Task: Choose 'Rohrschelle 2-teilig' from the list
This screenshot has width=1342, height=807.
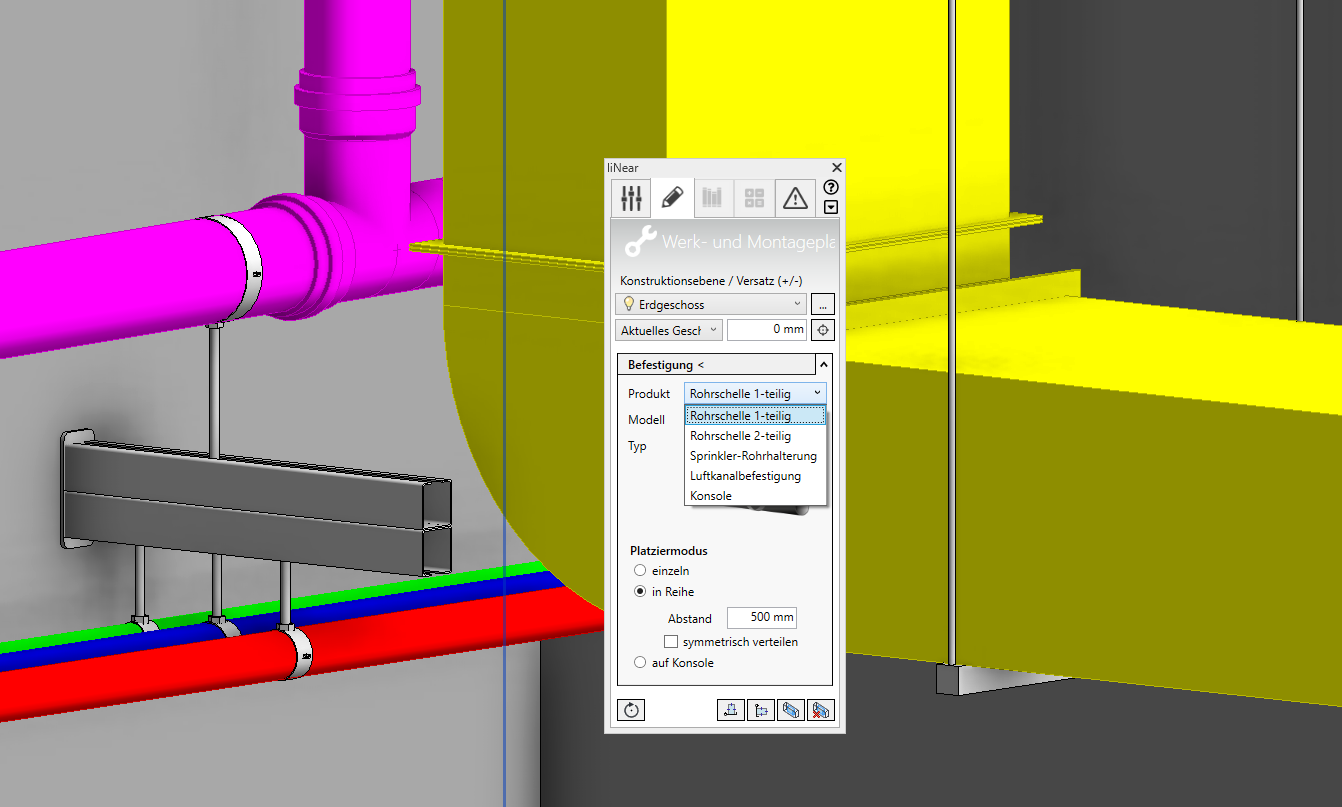Action: (x=740, y=436)
